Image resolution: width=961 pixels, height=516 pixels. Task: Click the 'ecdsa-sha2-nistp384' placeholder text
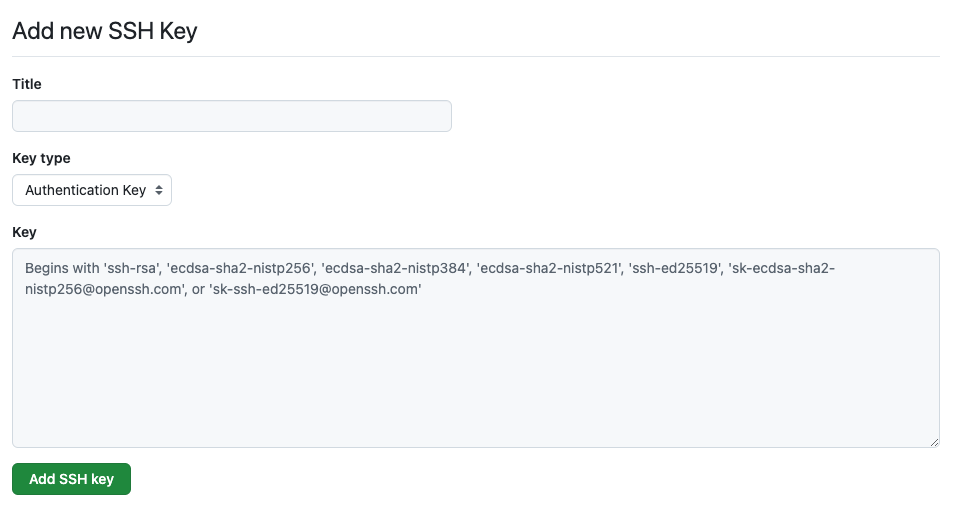coord(394,268)
